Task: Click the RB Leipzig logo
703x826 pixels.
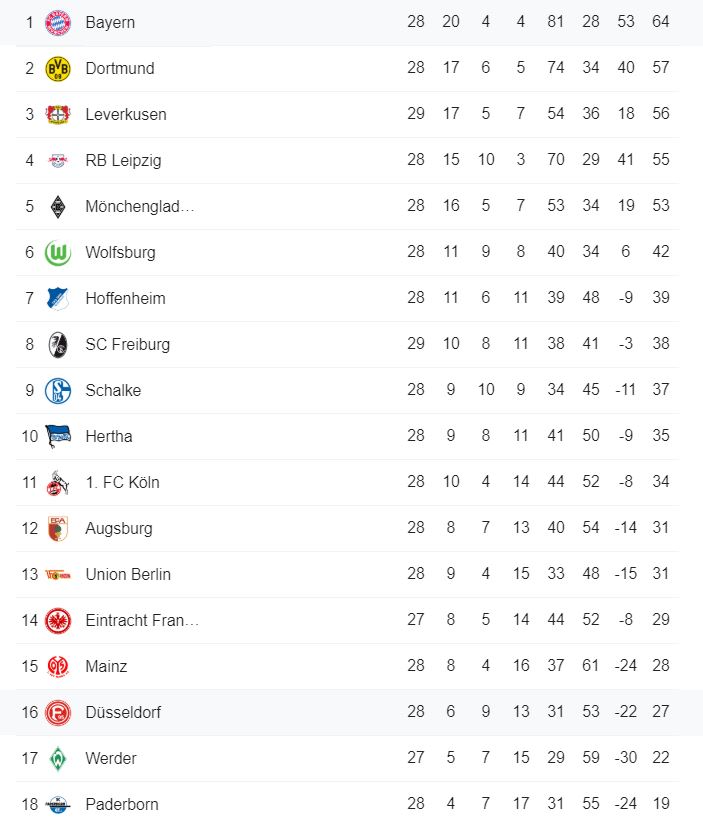Action: 58,160
